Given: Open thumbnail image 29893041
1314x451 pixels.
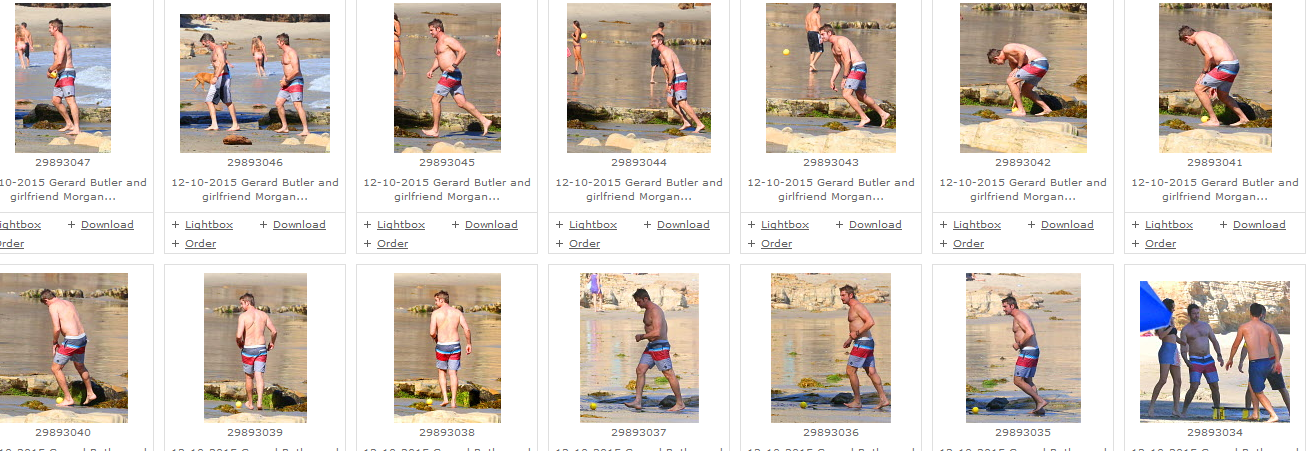Looking at the screenshot, I should pyautogui.click(x=1215, y=78).
